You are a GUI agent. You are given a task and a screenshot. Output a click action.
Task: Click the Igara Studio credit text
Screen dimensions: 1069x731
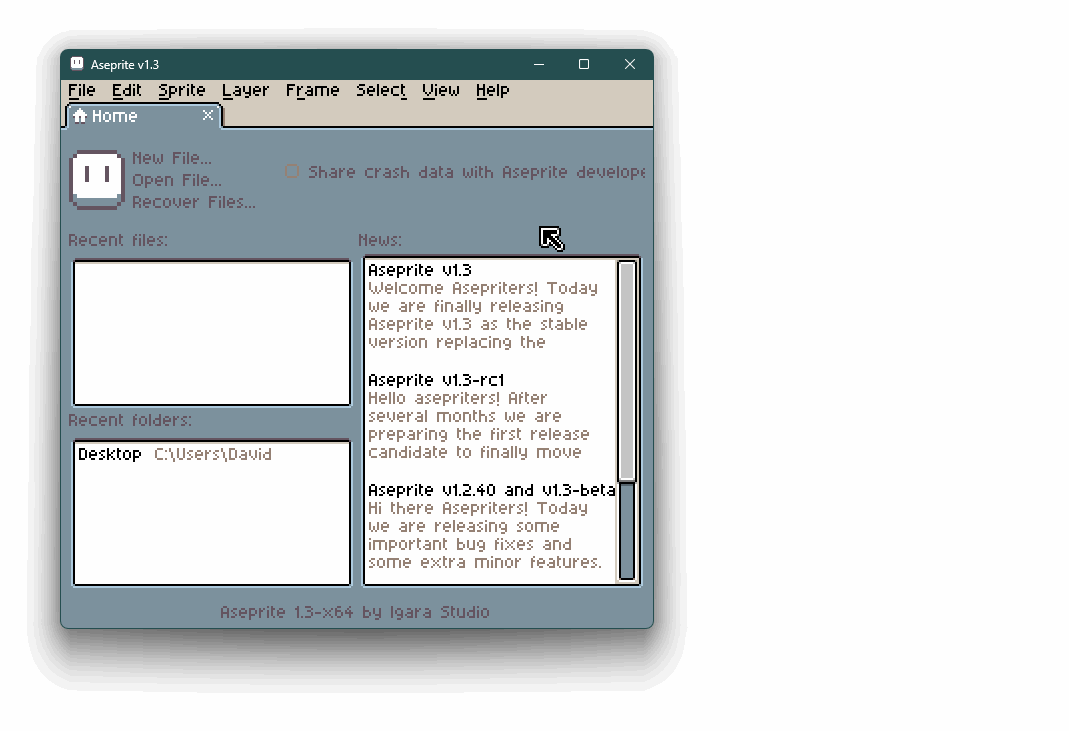pyautogui.click(x=356, y=611)
